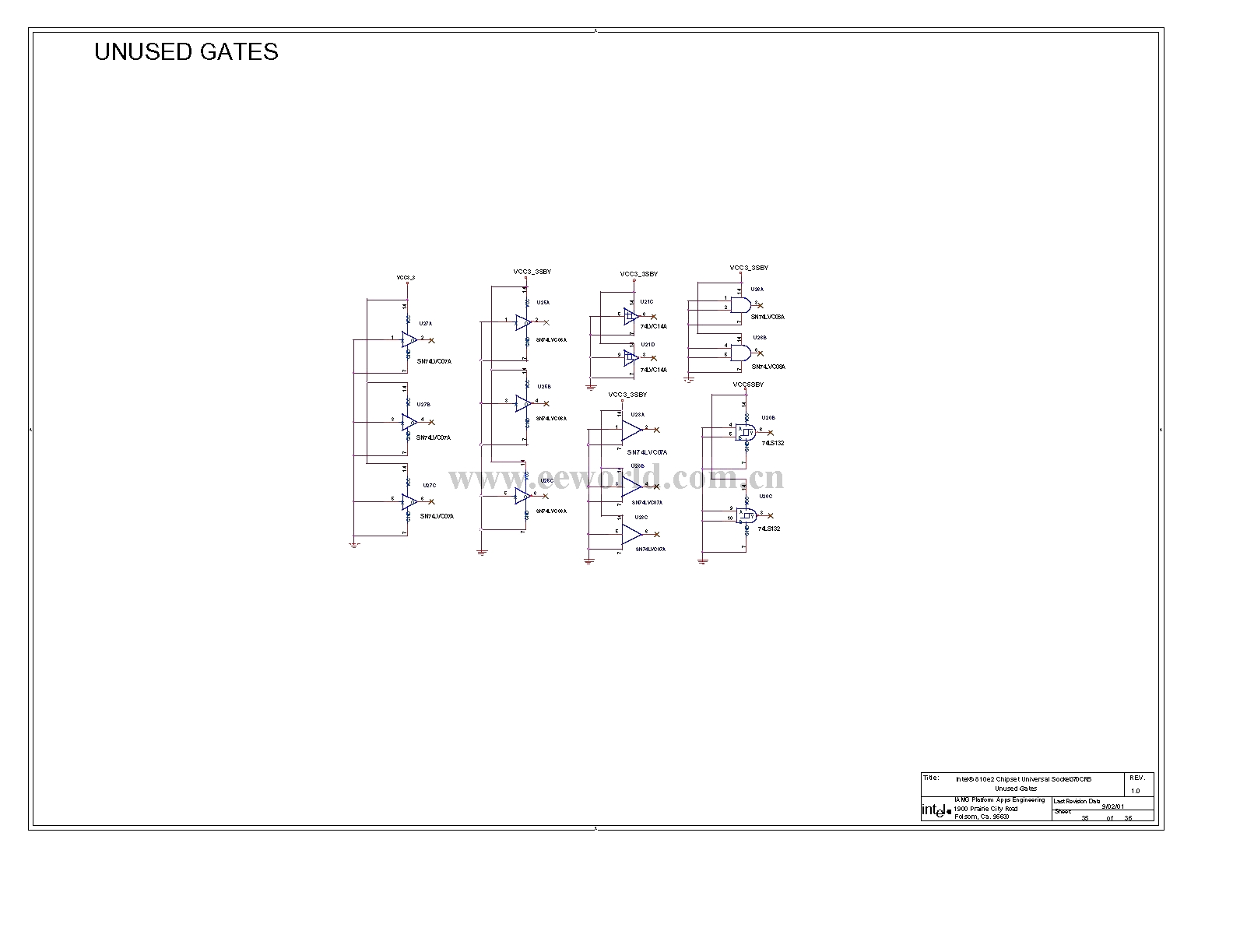Click the U27B buffer gate symbol
The width and height of the screenshot is (1233, 952).
[409, 422]
